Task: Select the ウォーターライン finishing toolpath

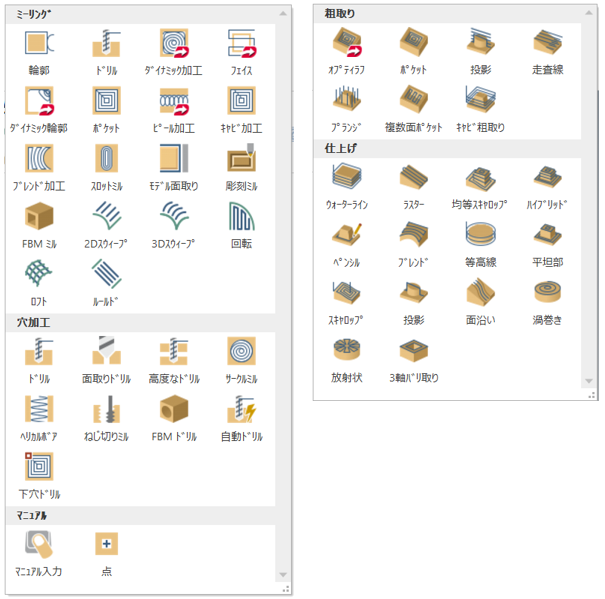Action: 346,178
